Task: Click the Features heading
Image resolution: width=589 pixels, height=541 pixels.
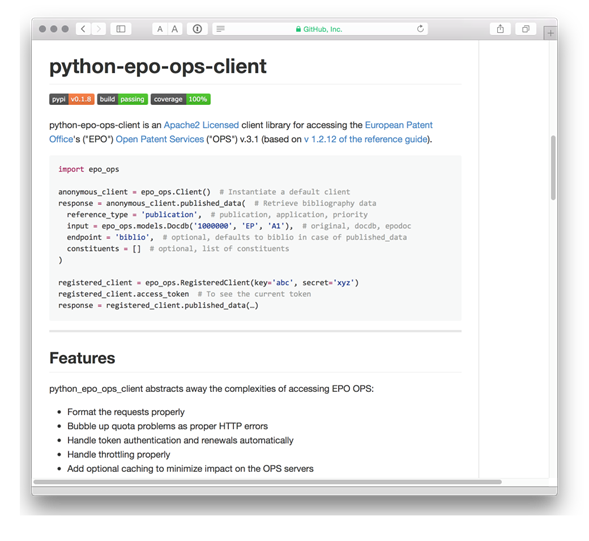Action: click(x=82, y=358)
